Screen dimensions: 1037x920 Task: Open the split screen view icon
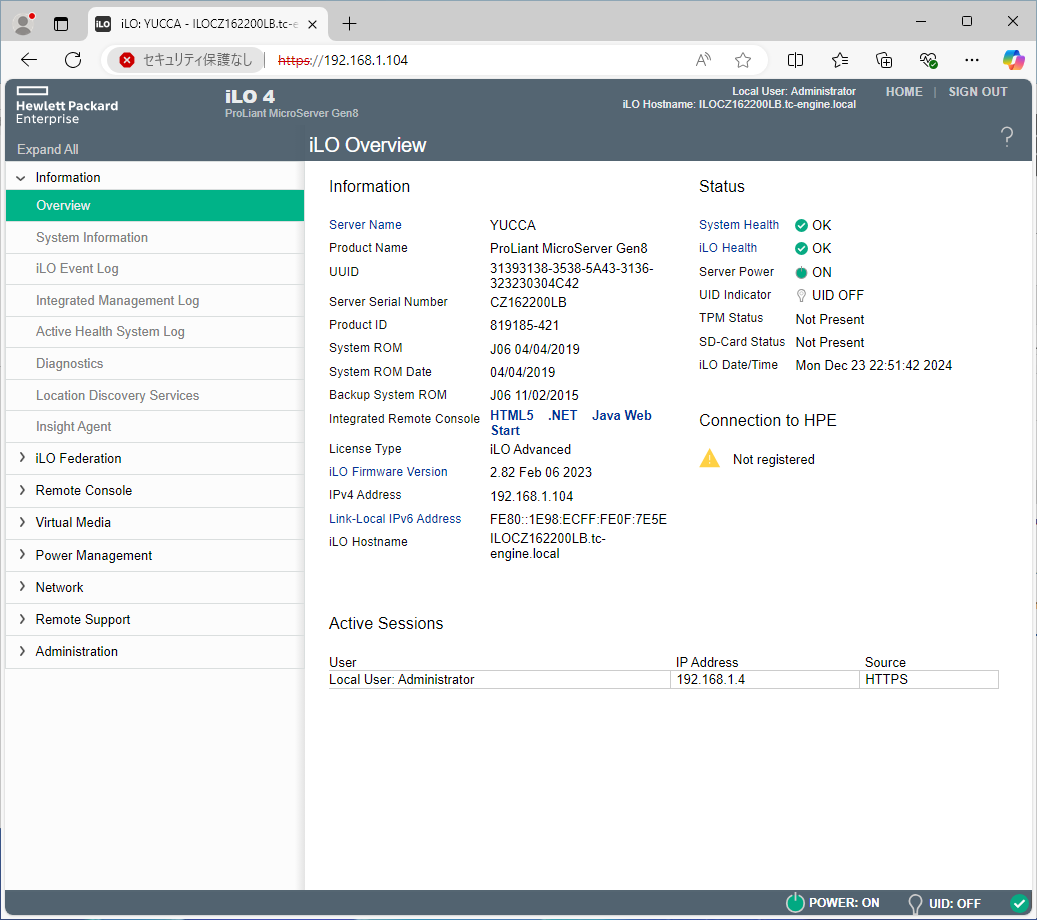[x=795, y=60]
